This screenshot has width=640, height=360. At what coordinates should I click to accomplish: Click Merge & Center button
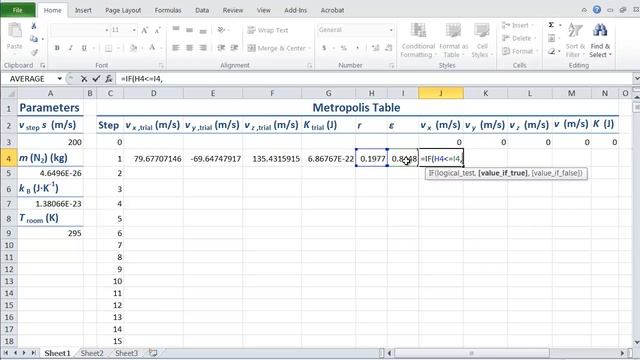tap(279, 48)
